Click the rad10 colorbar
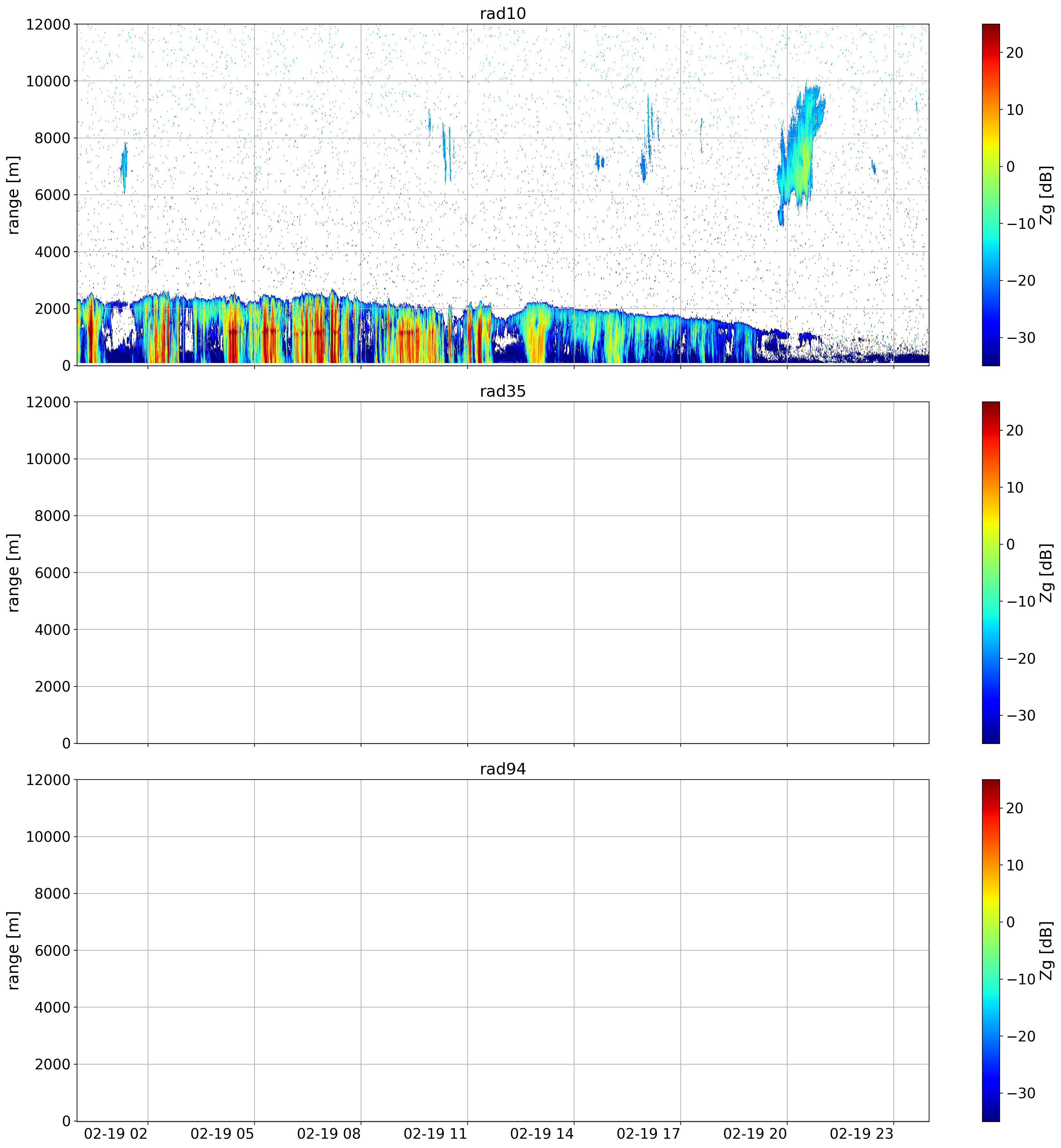Screen dimensions: 1061x1148 tap(990, 194)
